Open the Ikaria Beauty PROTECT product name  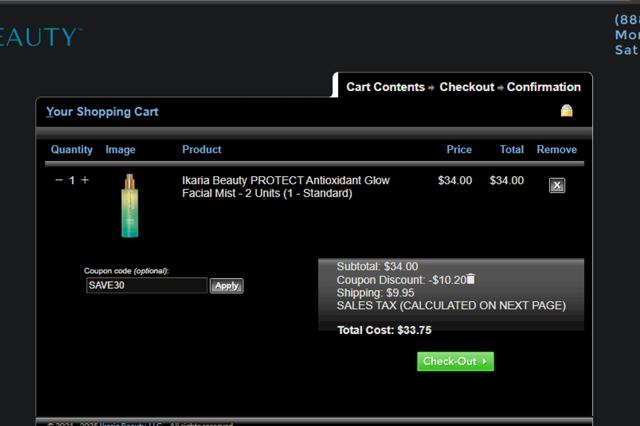click(286, 187)
